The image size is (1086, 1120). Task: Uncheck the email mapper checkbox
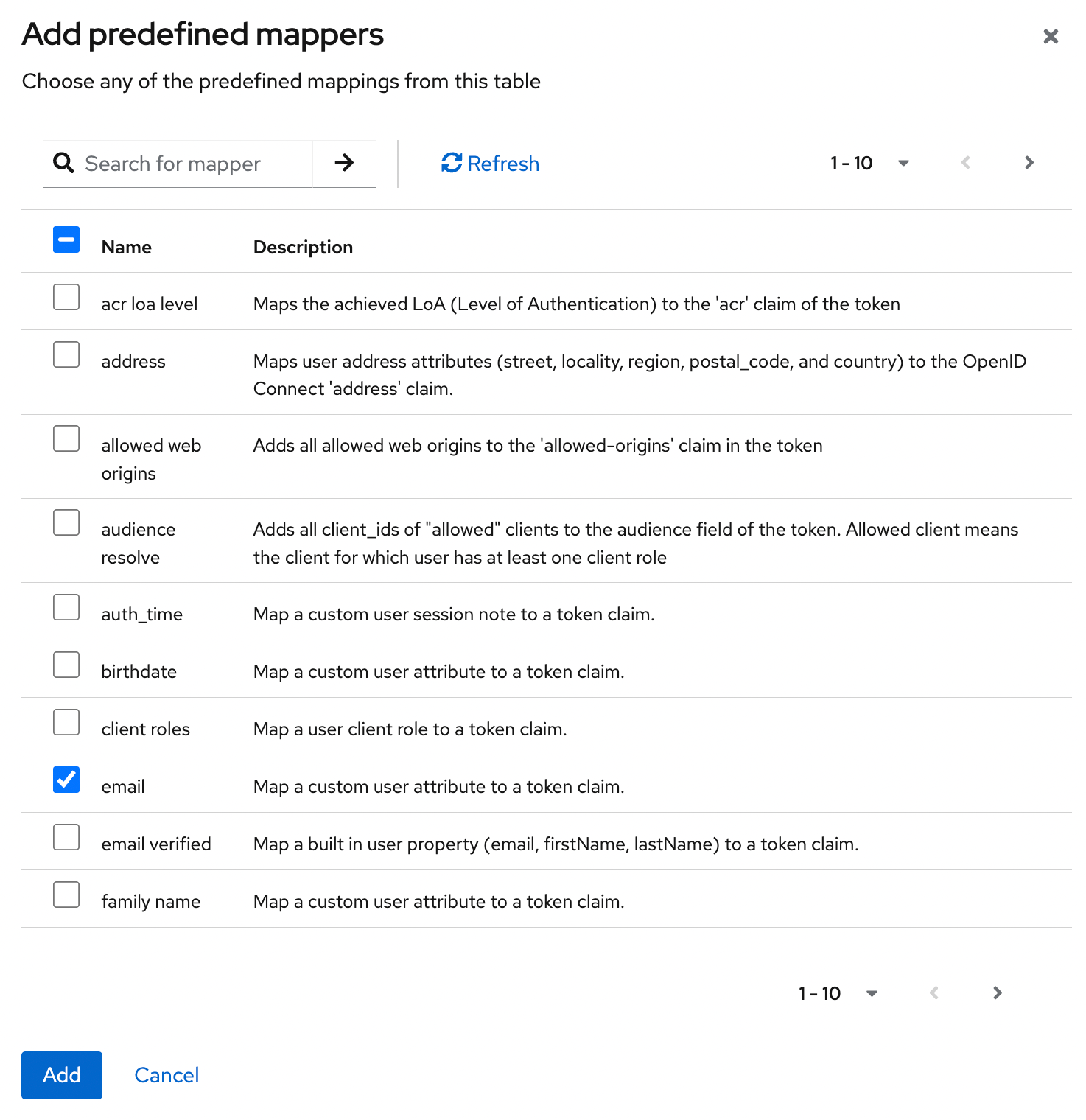tap(66, 780)
